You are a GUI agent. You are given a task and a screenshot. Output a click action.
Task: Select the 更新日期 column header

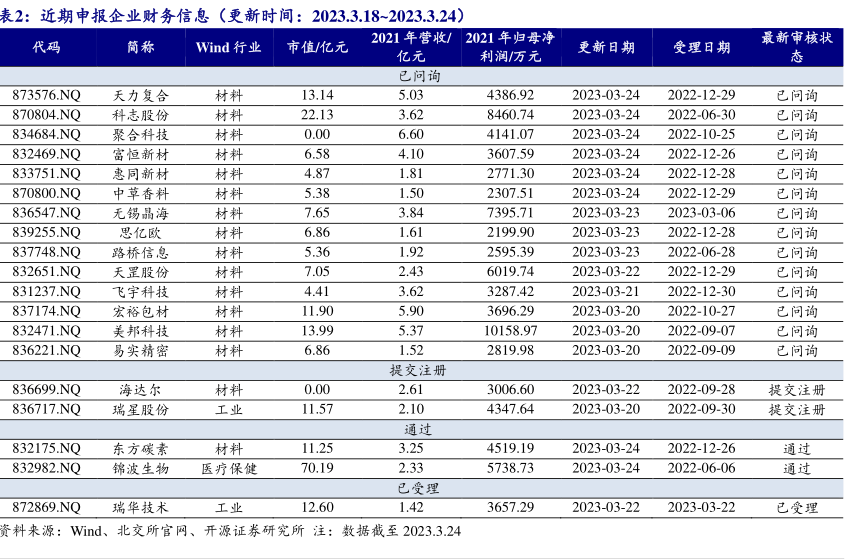[605, 47]
